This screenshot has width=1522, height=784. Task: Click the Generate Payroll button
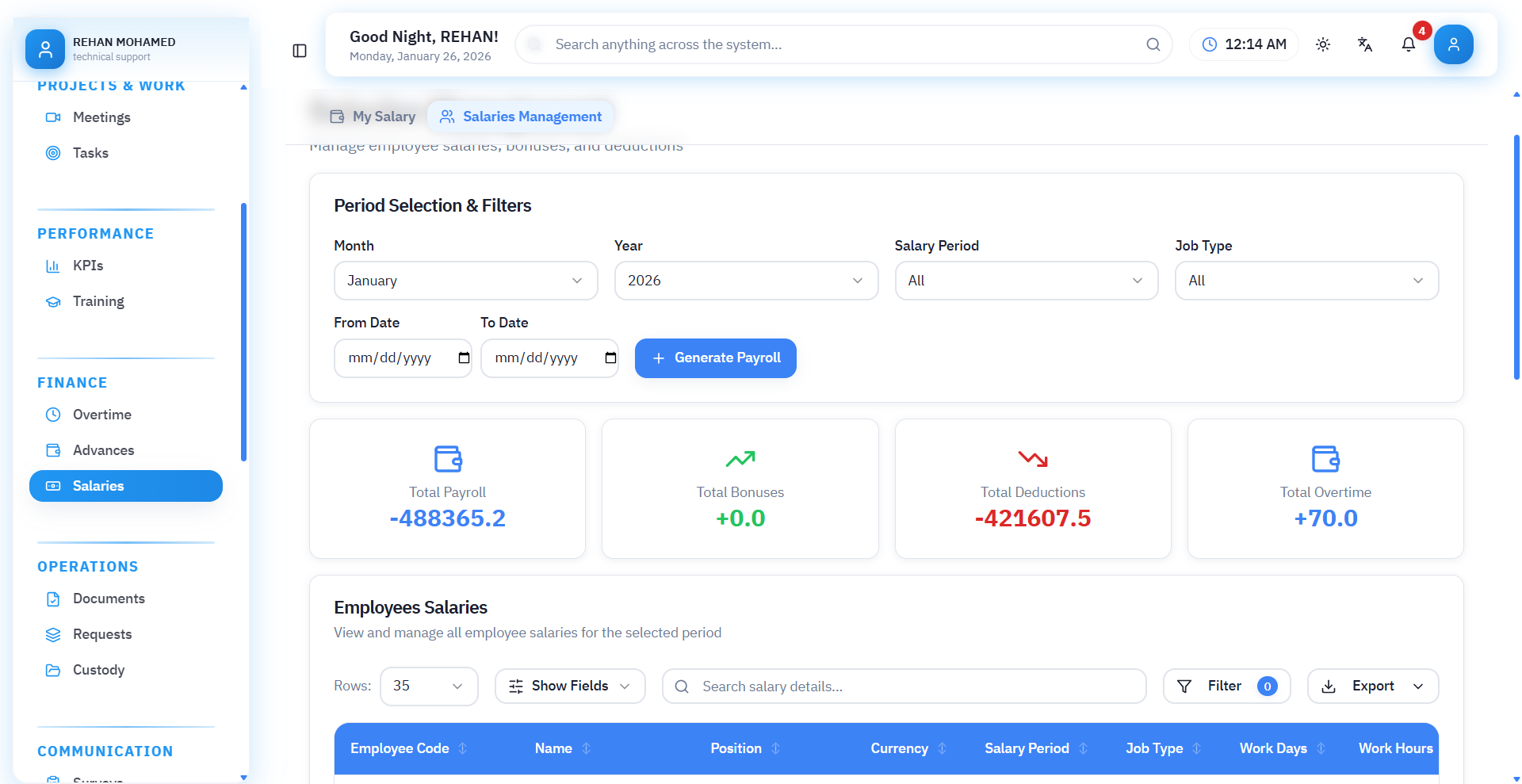[x=715, y=358]
